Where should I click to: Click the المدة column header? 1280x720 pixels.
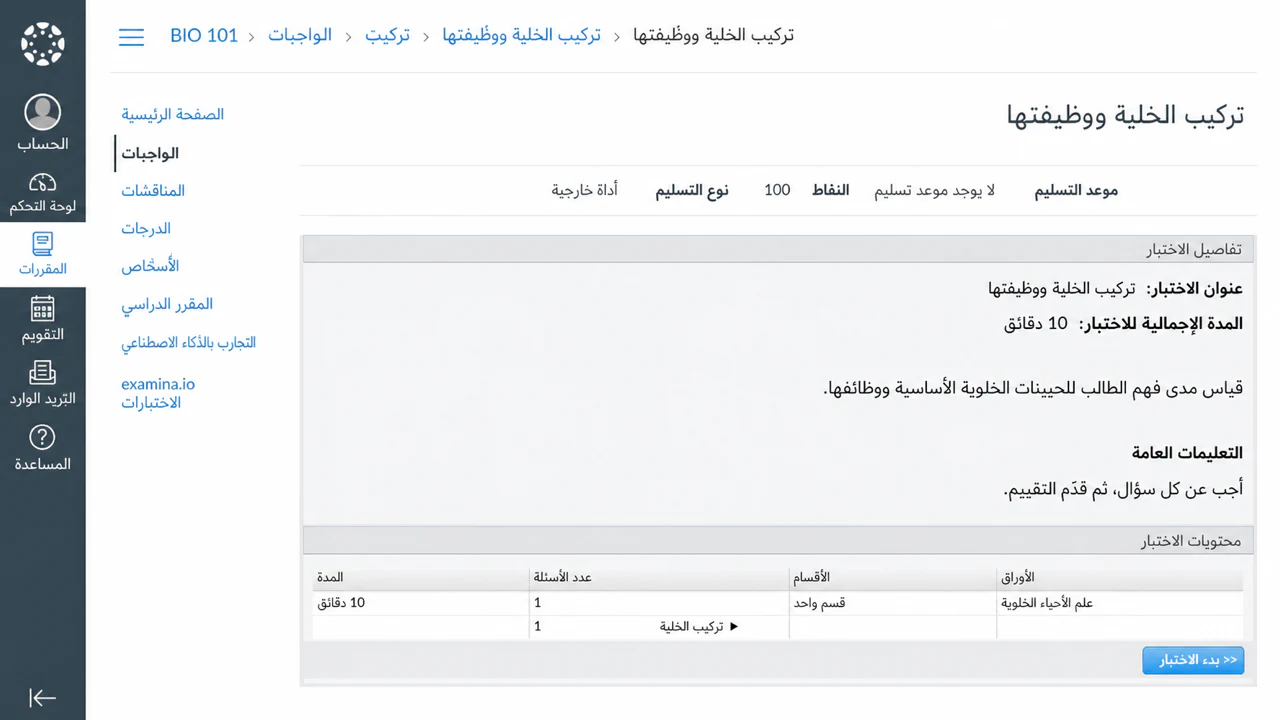click(x=421, y=578)
